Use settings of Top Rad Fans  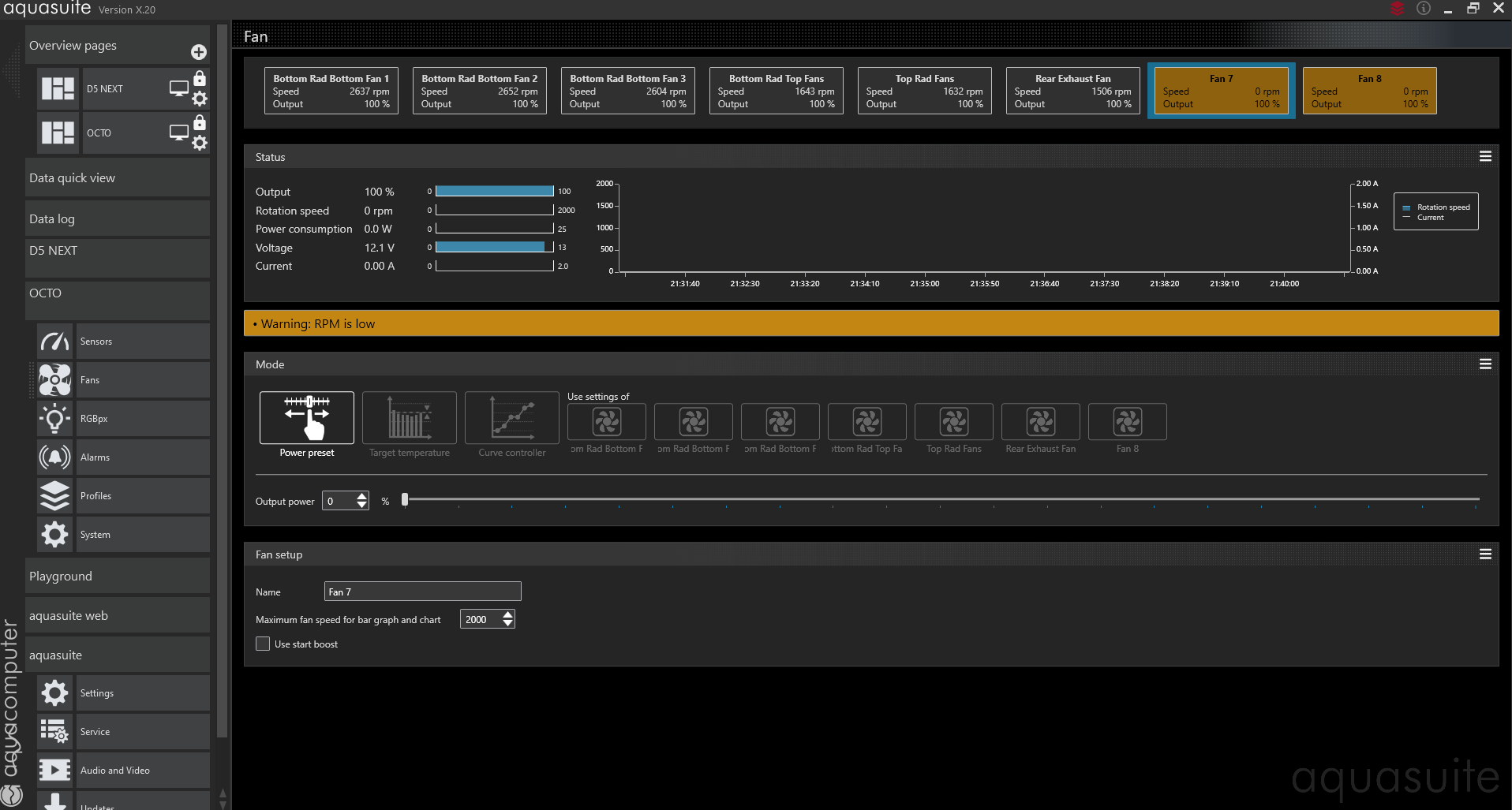coord(953,422)
